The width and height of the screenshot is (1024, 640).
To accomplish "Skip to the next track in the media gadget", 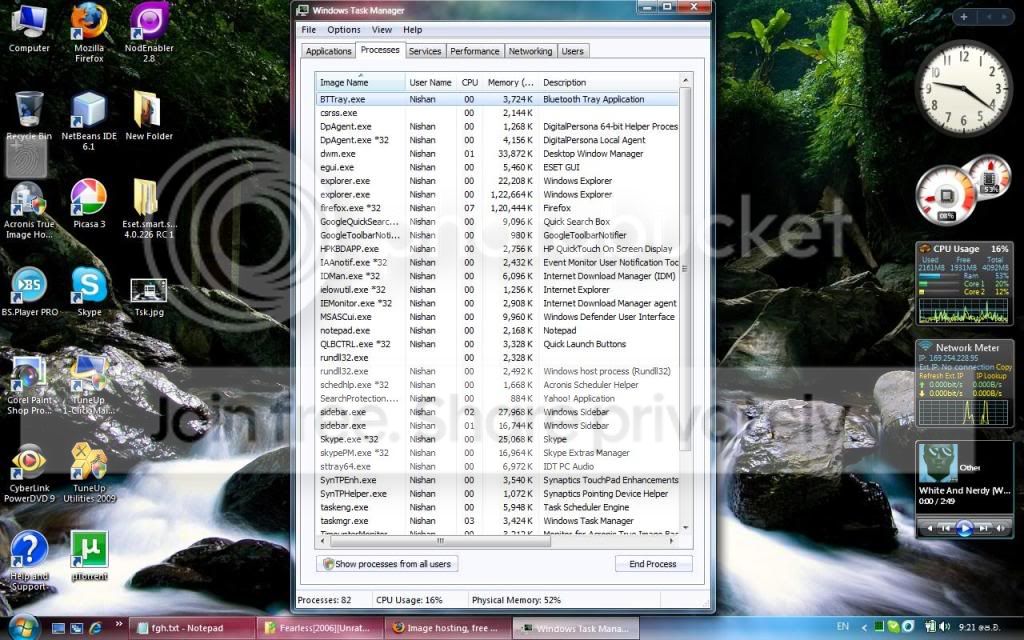I will click(984, 528).
